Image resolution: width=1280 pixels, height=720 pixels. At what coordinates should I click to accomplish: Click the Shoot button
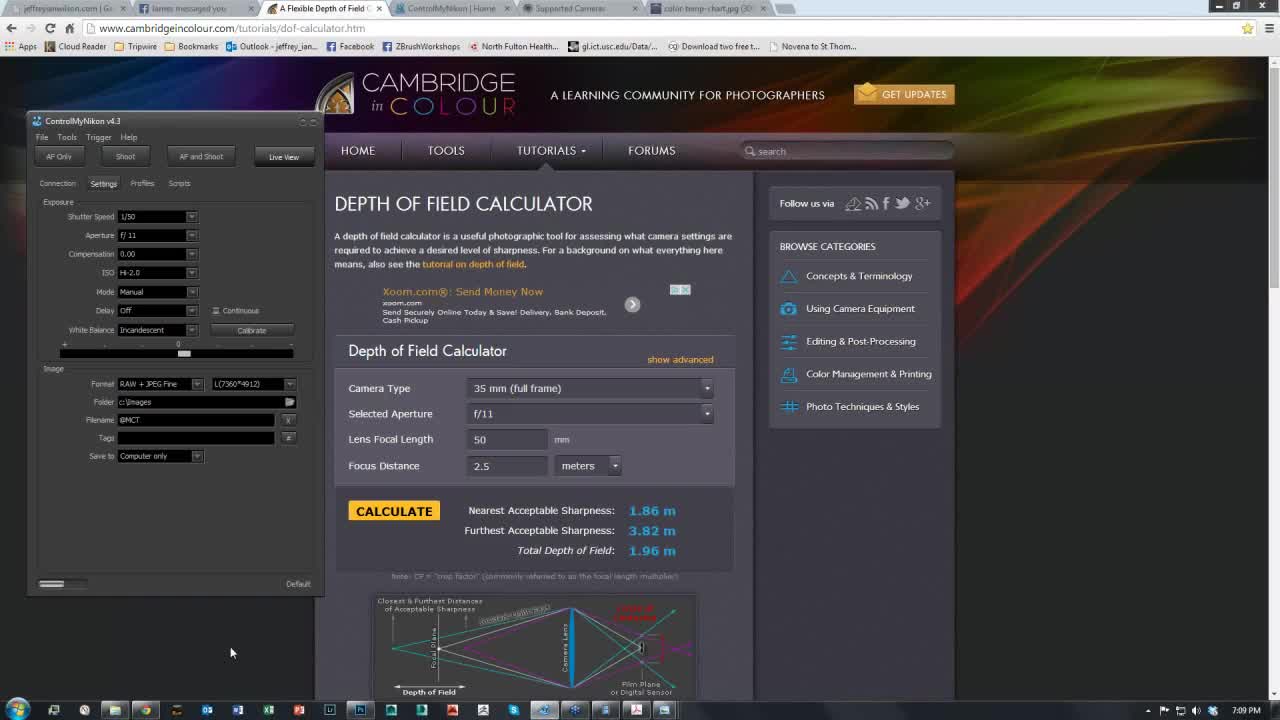(x=125, y=157)
